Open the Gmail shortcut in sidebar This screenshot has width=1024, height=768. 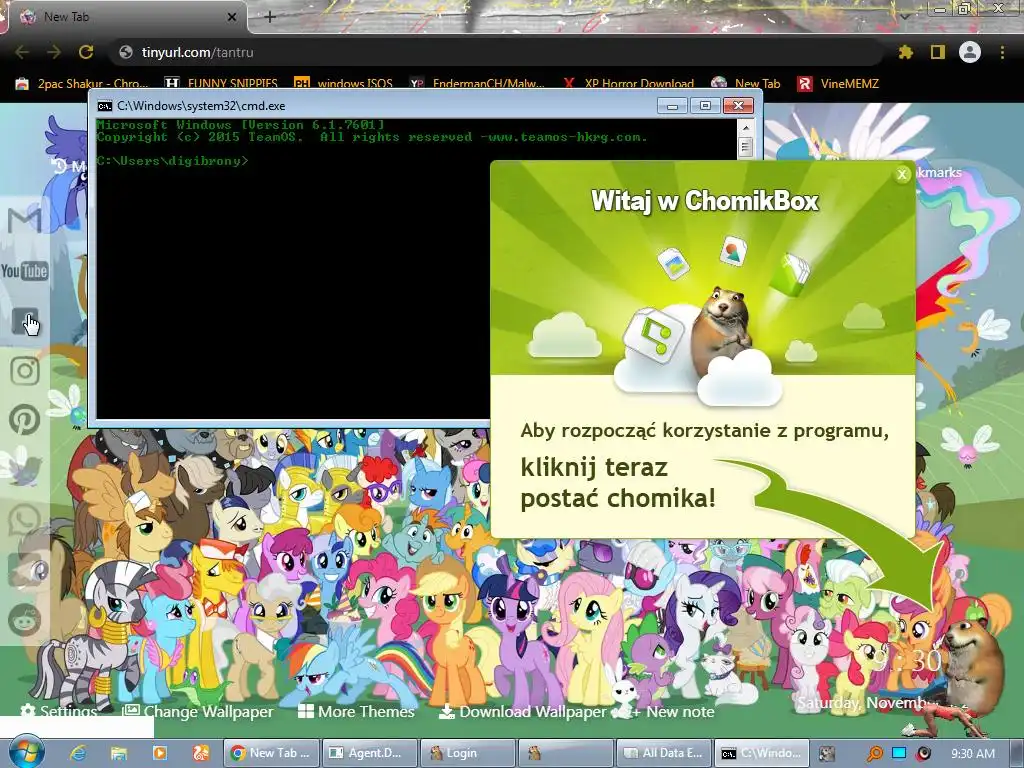tap(25, 220)
